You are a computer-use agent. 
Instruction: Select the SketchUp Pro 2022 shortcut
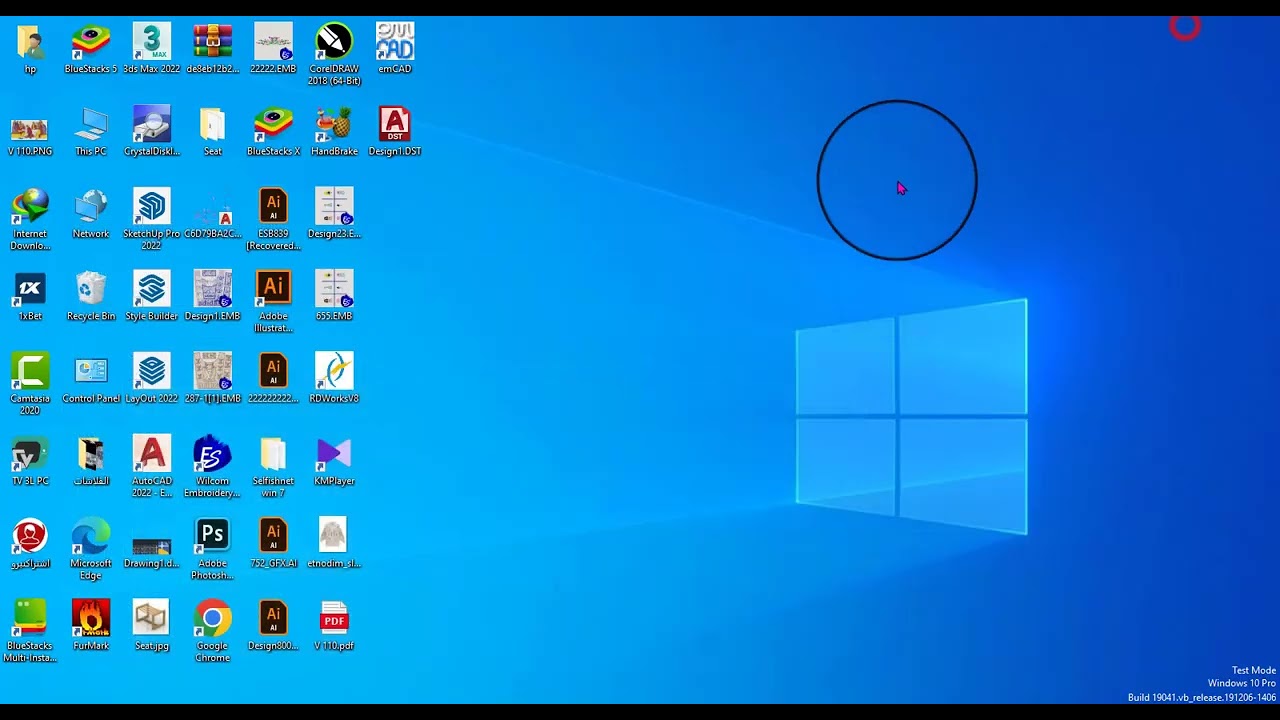[152, 206]
